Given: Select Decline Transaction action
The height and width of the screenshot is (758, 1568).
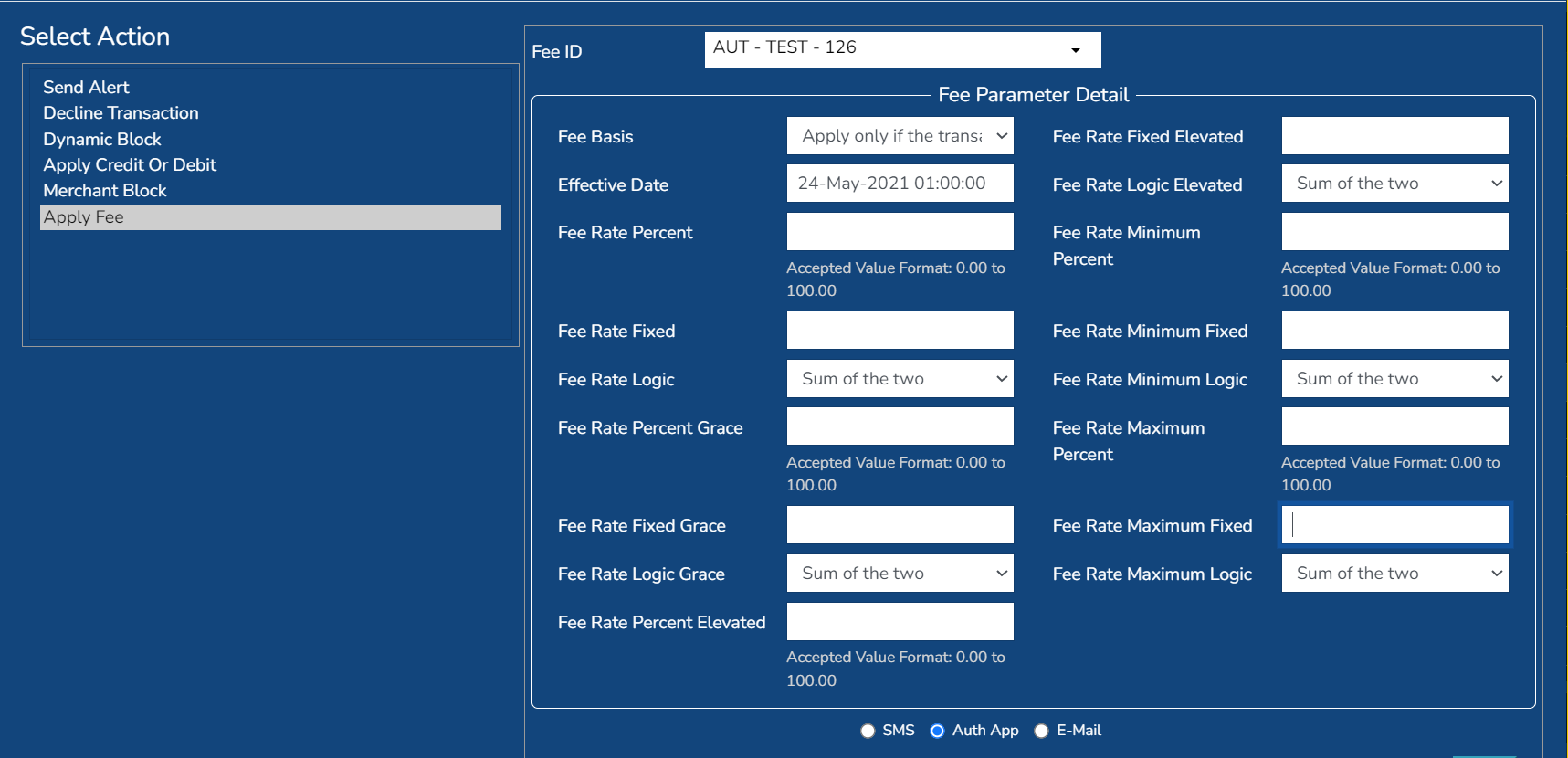Looking at the screenshot, I should [270, 113].
